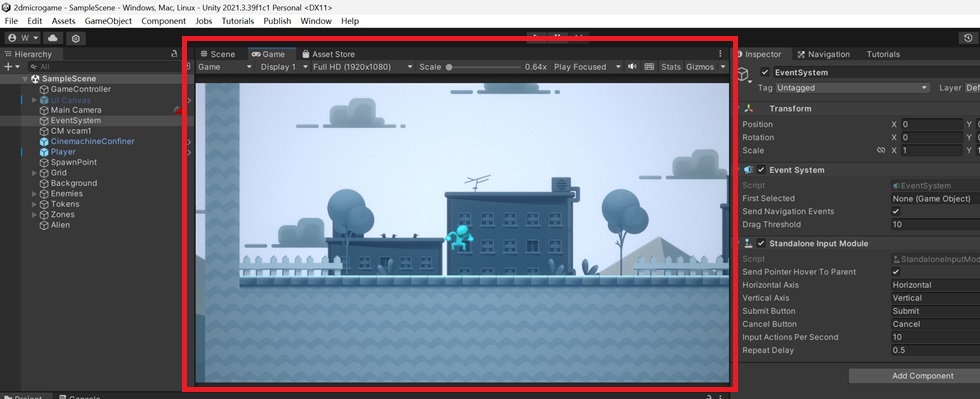Click the SpawnPoint cube icon
The image size is (980, 399).
click(44, 163)
